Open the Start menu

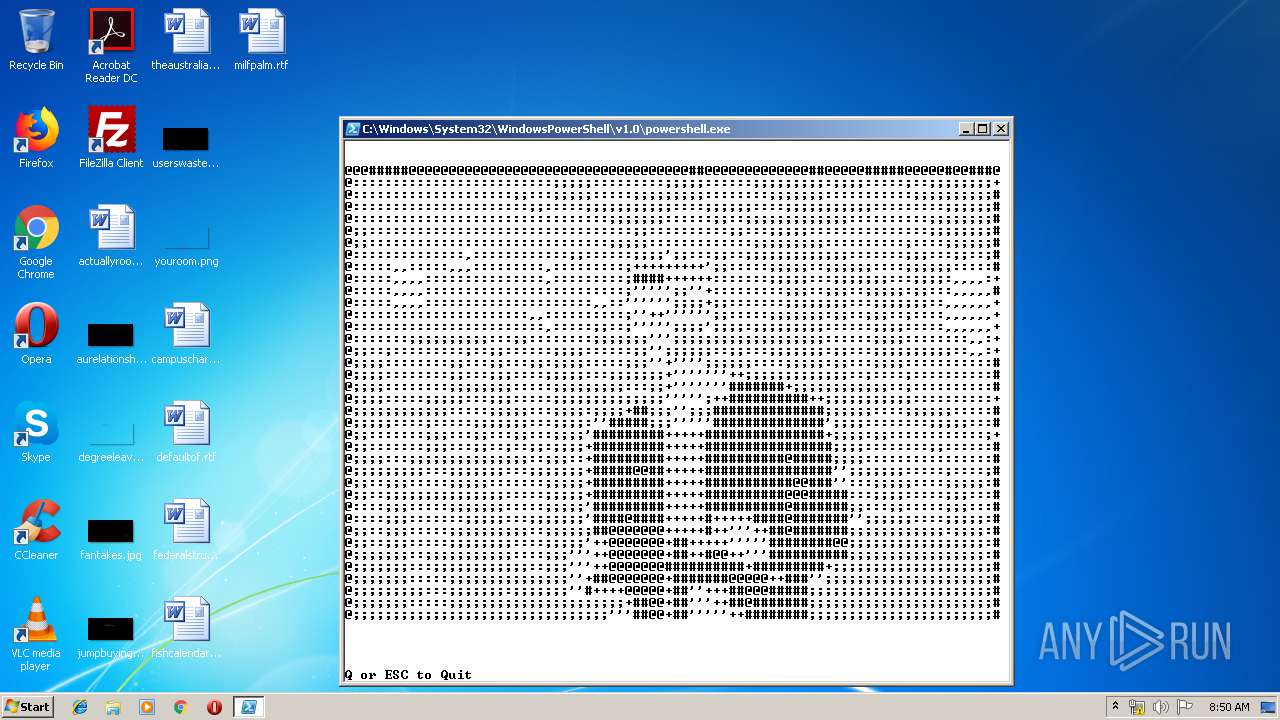27,706
